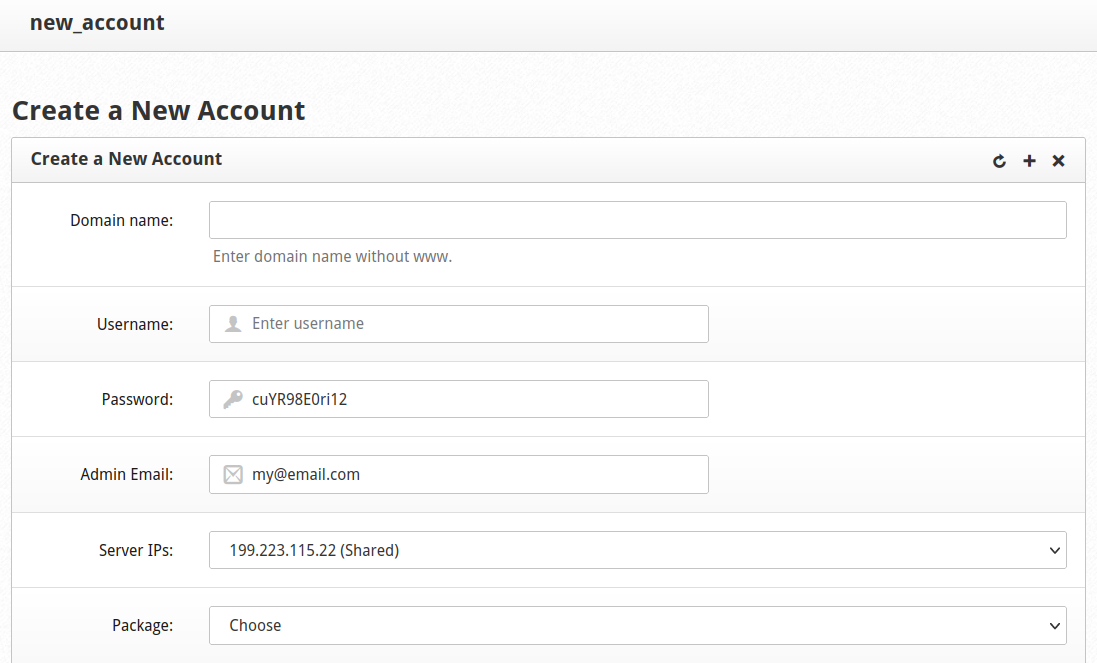Click the Create a New Account main heading

(158, 110)
